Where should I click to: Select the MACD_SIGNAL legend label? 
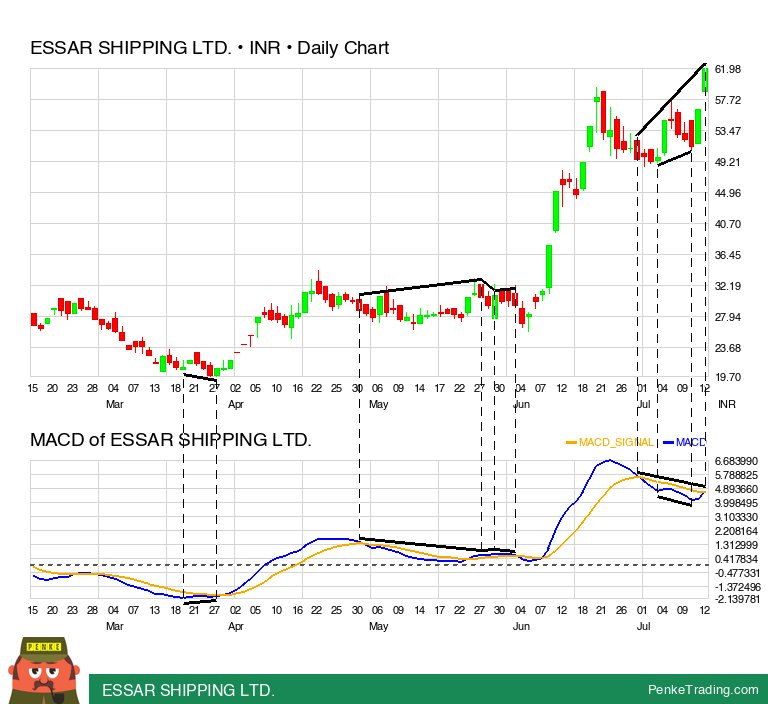pos(616,442)
